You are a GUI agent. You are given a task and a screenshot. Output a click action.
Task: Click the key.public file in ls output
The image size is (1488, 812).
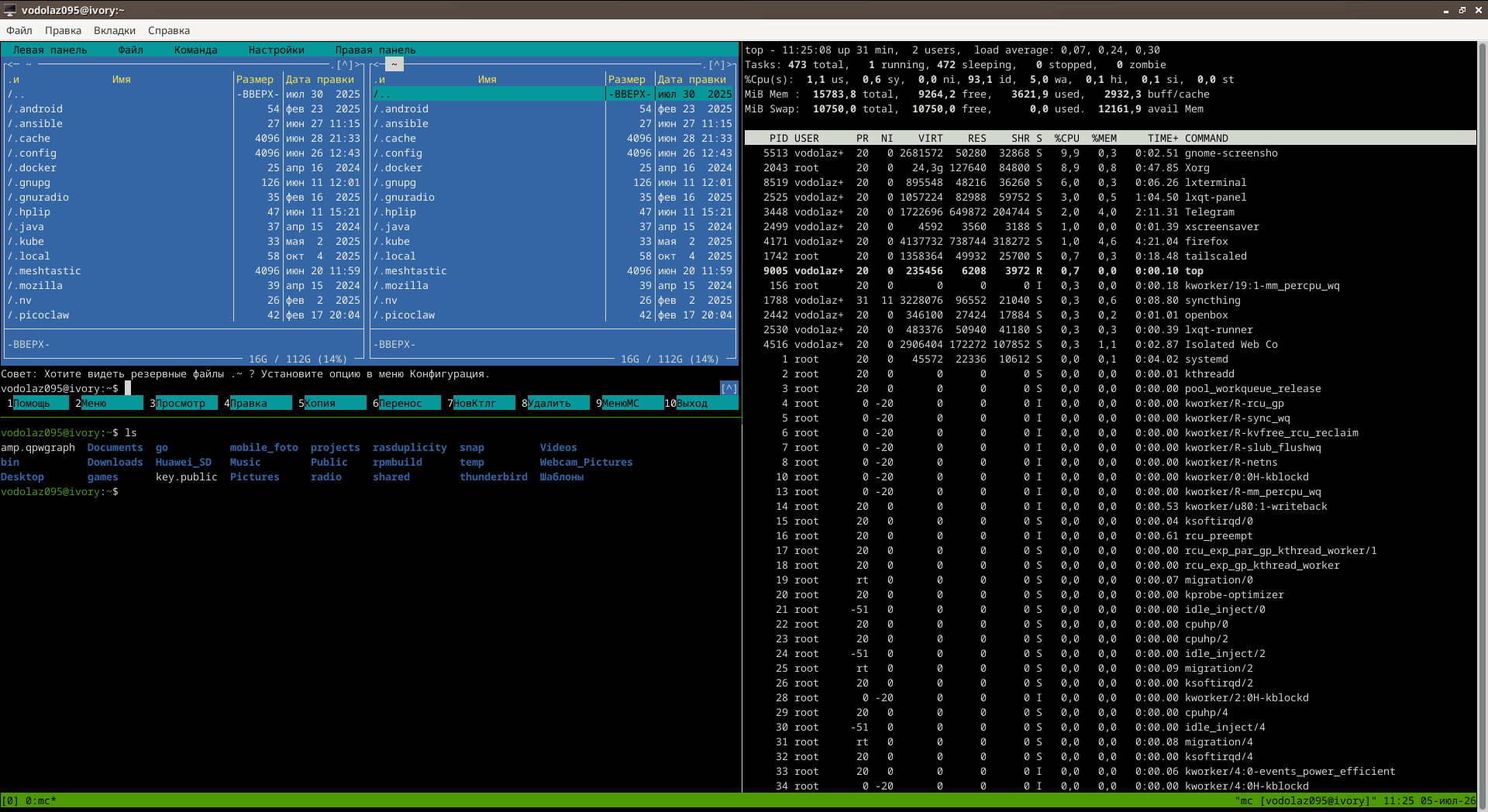(187, 477)
